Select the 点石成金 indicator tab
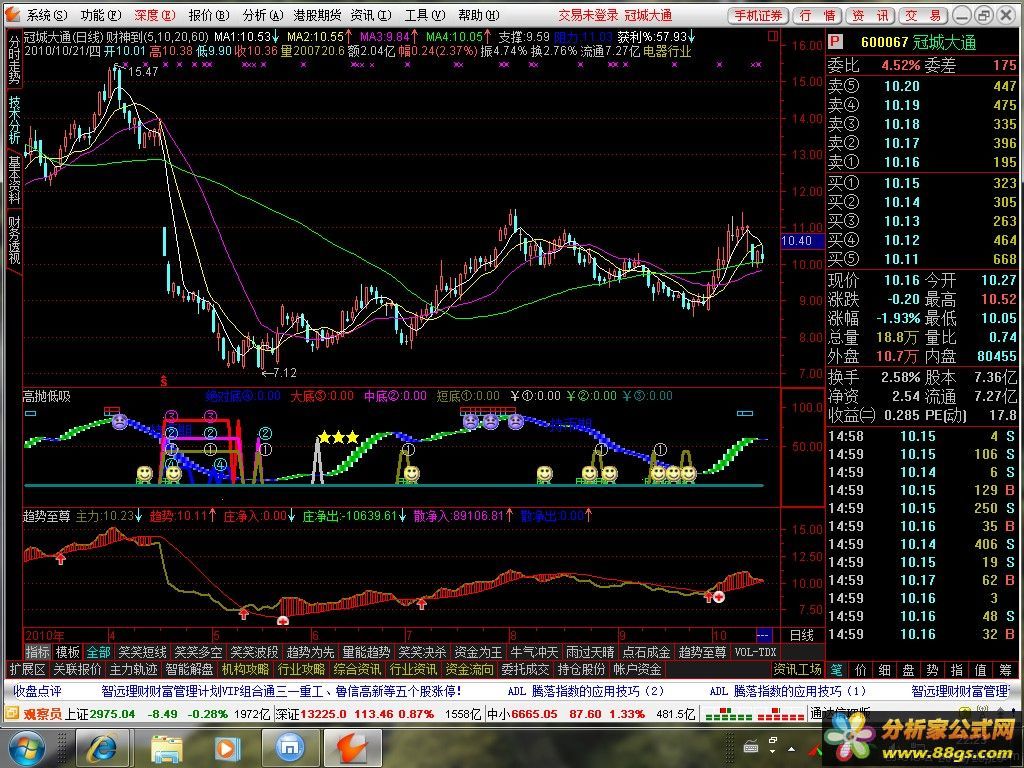 (x=647, y=652)
